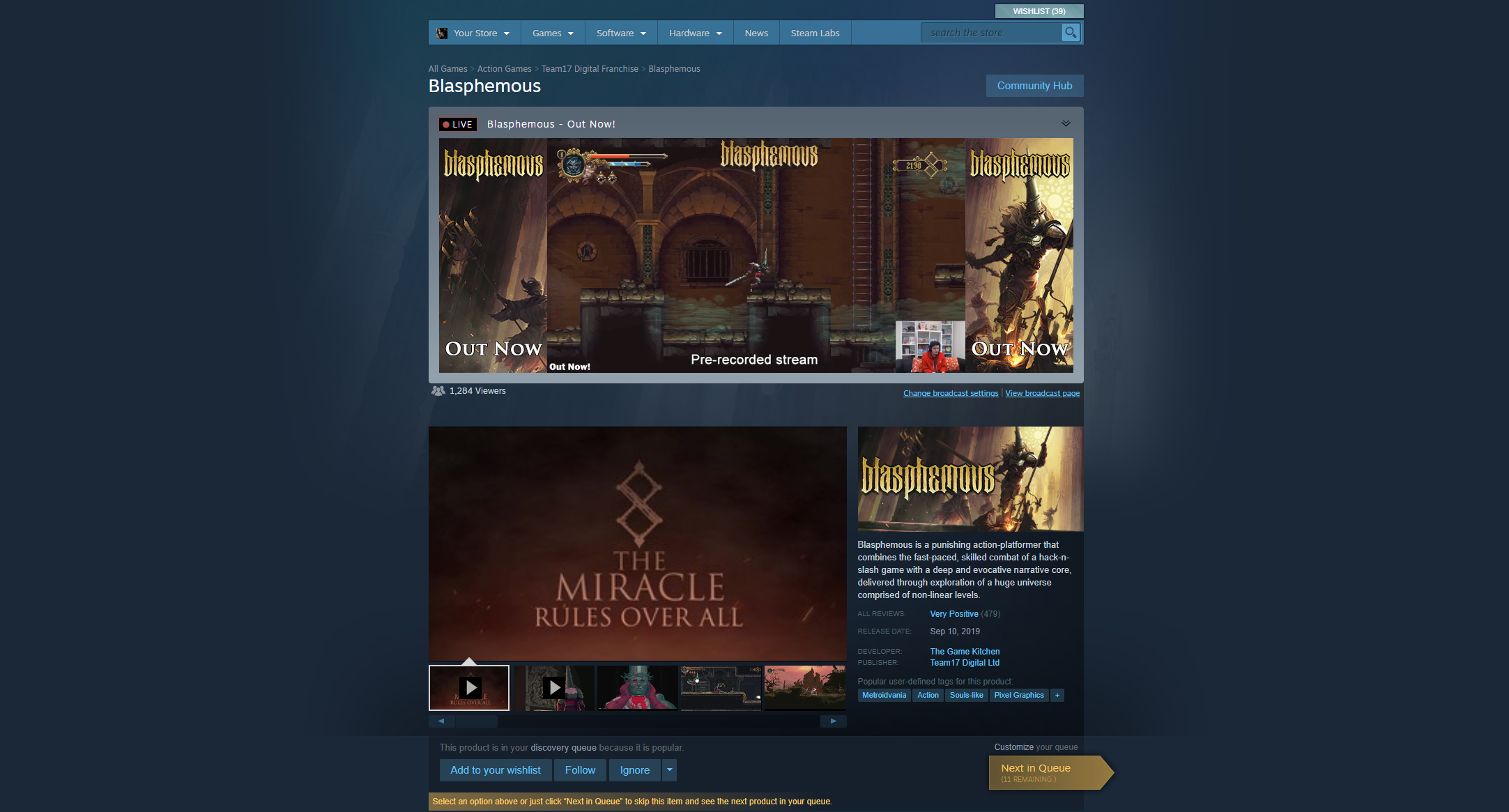Open the Community Hub
1509x812 pixels.
[1034, 86]
